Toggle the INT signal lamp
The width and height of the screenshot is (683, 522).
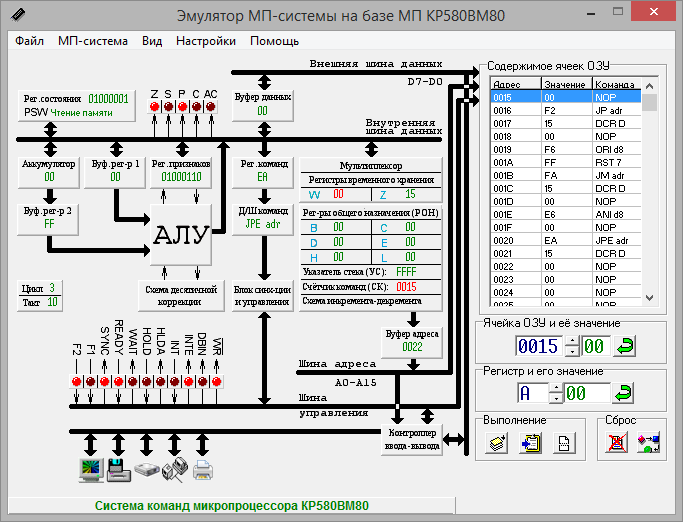(174, 382)
